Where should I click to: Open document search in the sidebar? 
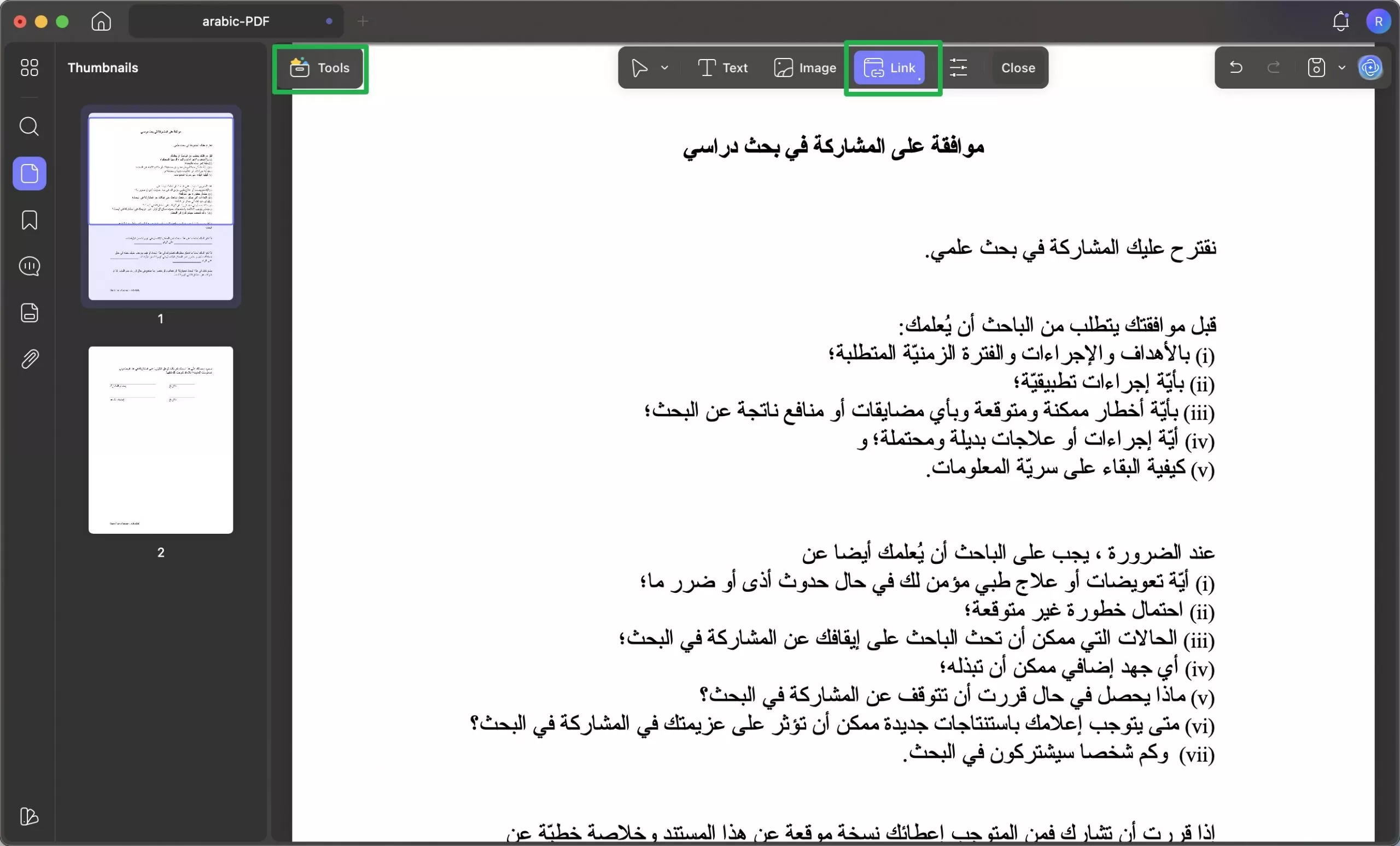pyautogui.click(x=29, y=126)
